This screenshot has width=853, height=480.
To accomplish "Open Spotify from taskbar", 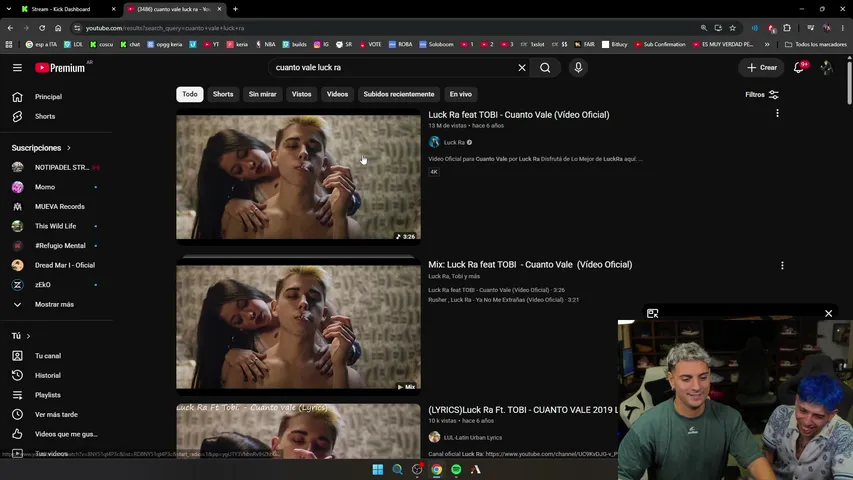I will pos(456,470).
